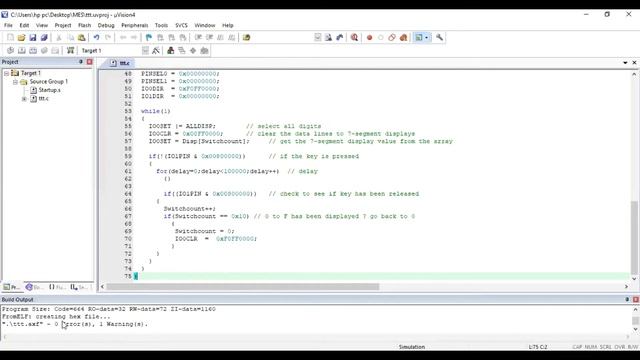This screenshot has height=360, width=640.
Task: Click the editor vertical scrollbar thumb
Action: [x=634, y=238]
